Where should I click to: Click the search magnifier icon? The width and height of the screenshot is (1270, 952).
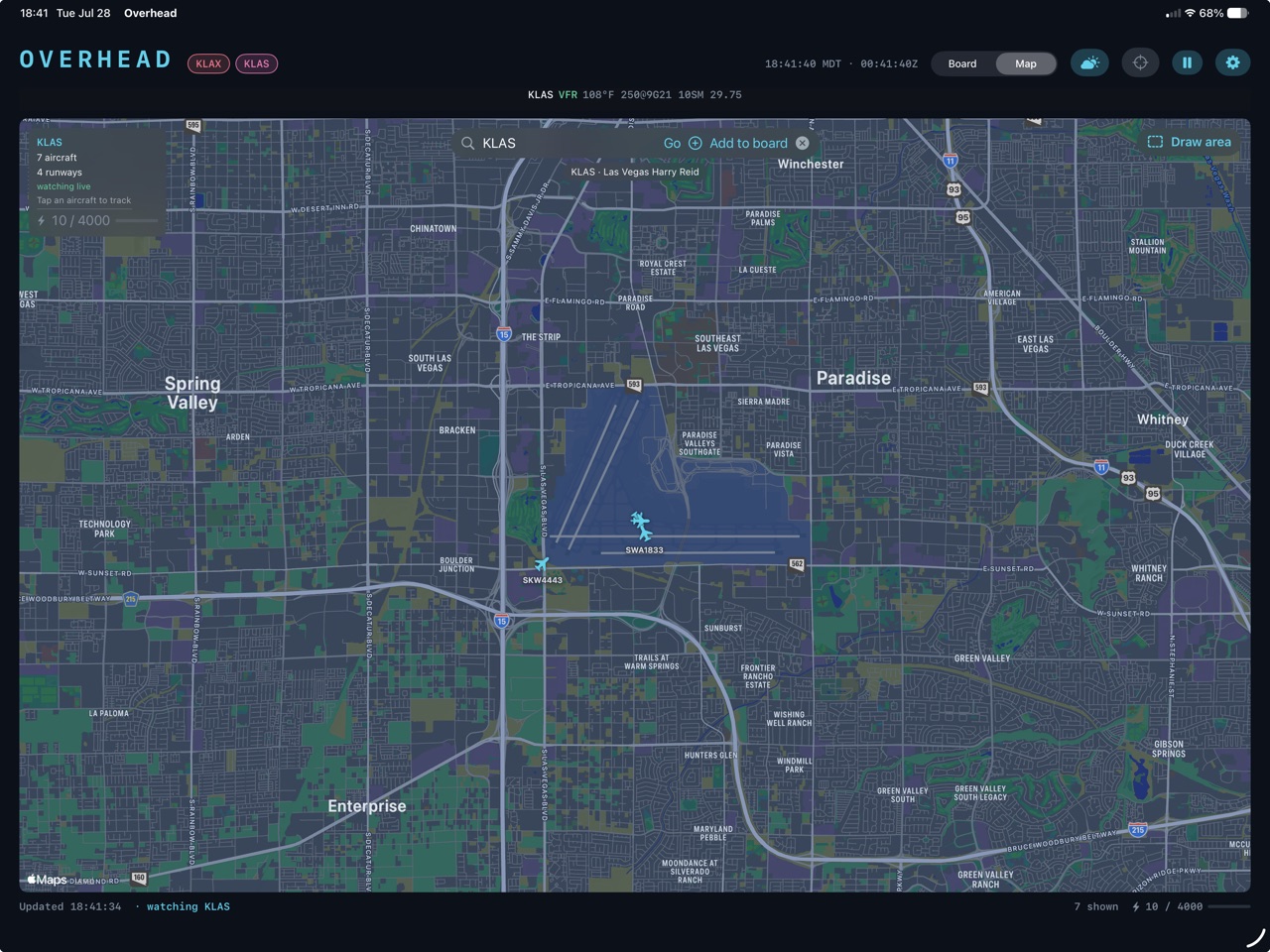[x=468, y=143]
